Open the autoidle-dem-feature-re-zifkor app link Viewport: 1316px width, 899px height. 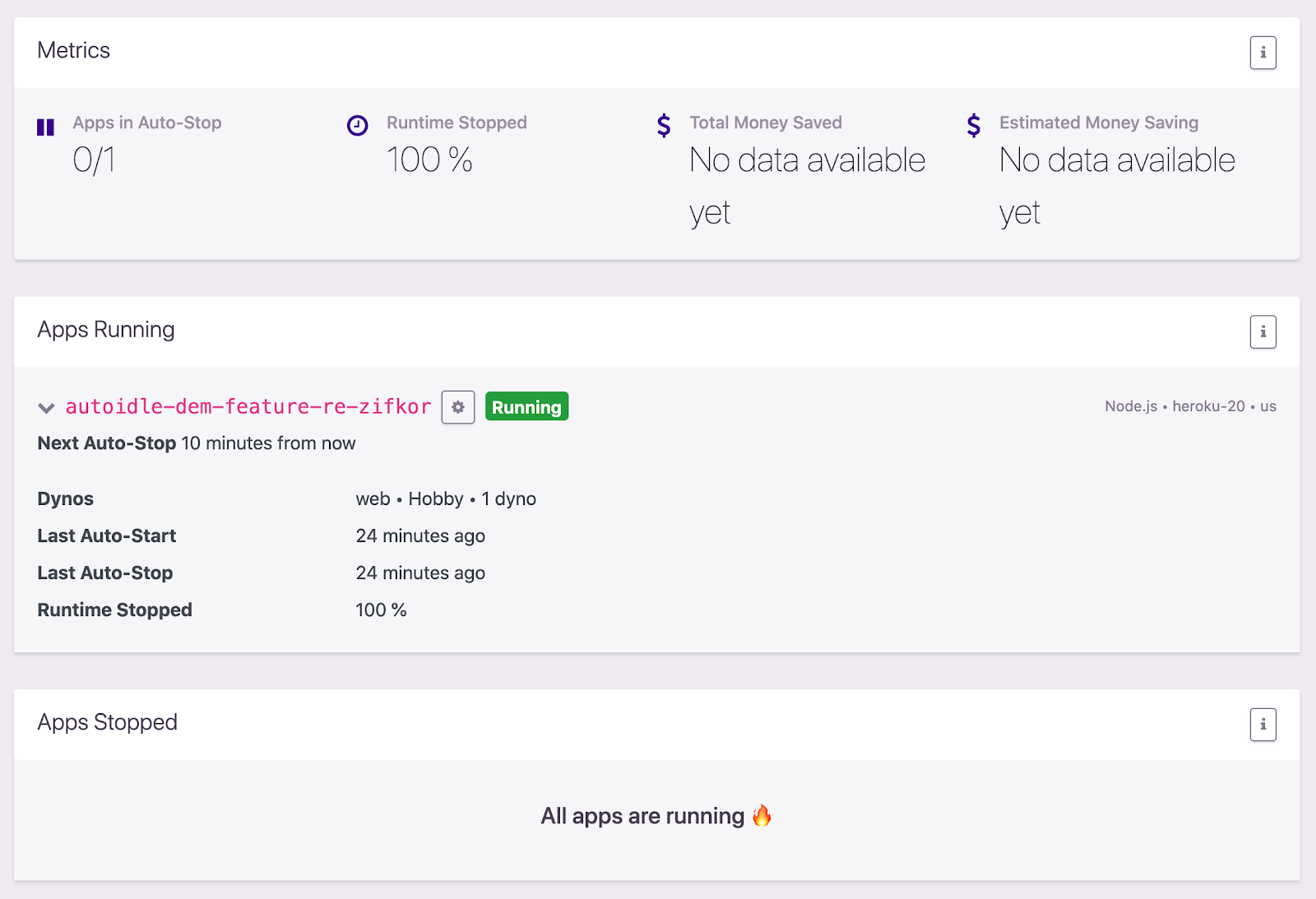point(248,406)
